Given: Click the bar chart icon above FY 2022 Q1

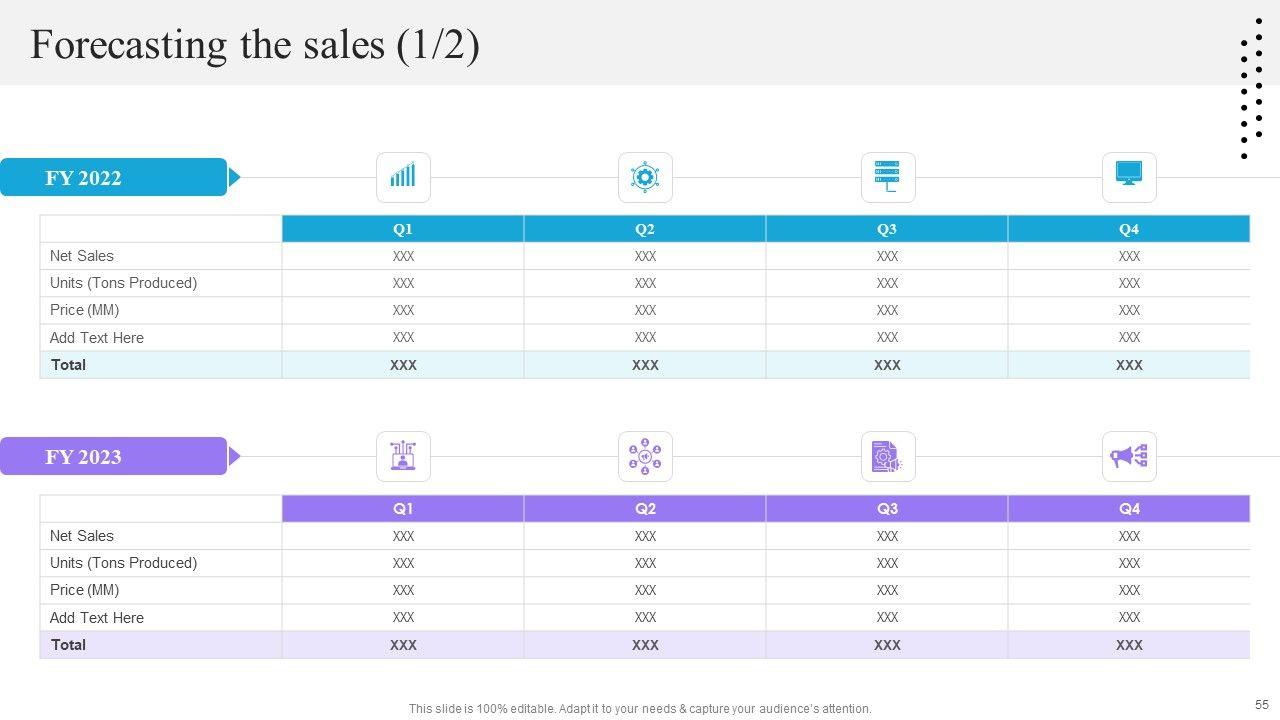Looking at the screenshot, I should 403,177.
